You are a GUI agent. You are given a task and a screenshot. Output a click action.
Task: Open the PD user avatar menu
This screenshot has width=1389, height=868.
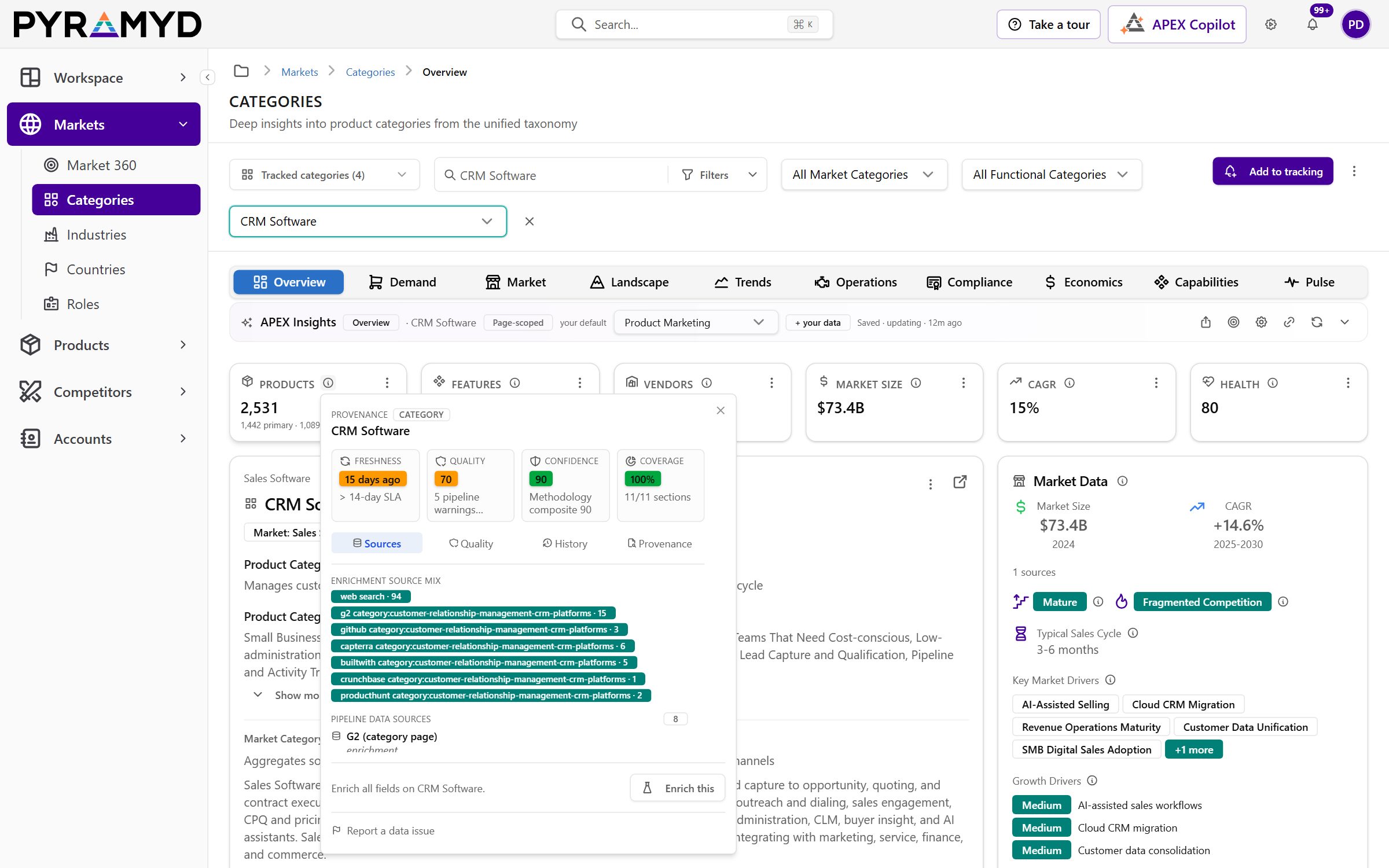1355,24
